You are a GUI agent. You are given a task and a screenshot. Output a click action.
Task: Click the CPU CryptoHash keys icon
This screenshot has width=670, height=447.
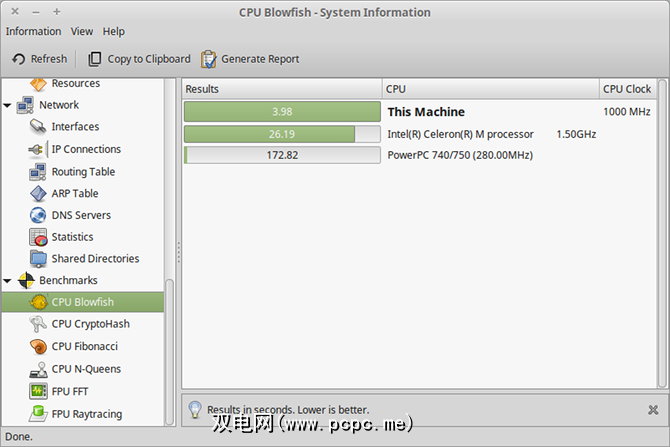coord(38,324)
